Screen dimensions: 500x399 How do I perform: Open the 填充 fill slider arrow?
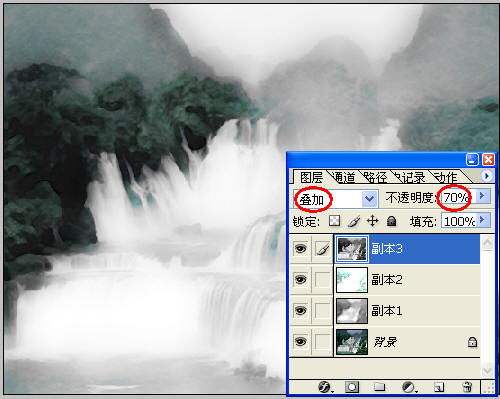click(x=482, y=220)
